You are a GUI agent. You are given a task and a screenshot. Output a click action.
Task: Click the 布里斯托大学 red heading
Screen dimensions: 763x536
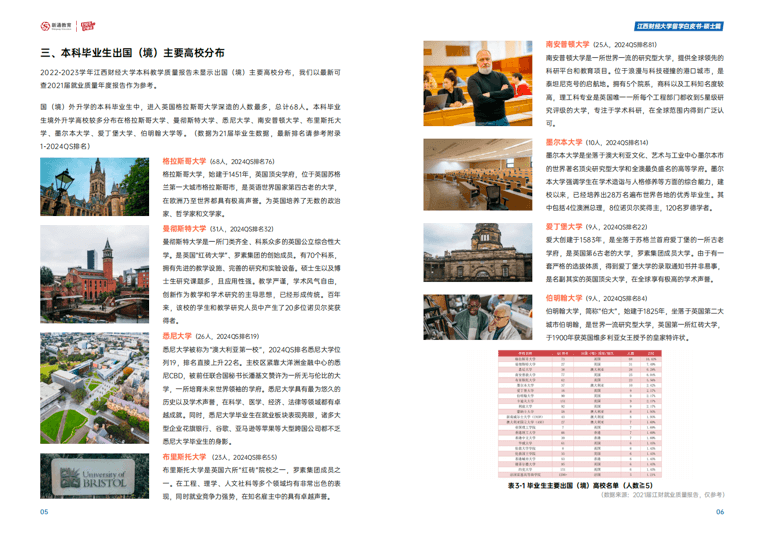click(x=184, y=457)
